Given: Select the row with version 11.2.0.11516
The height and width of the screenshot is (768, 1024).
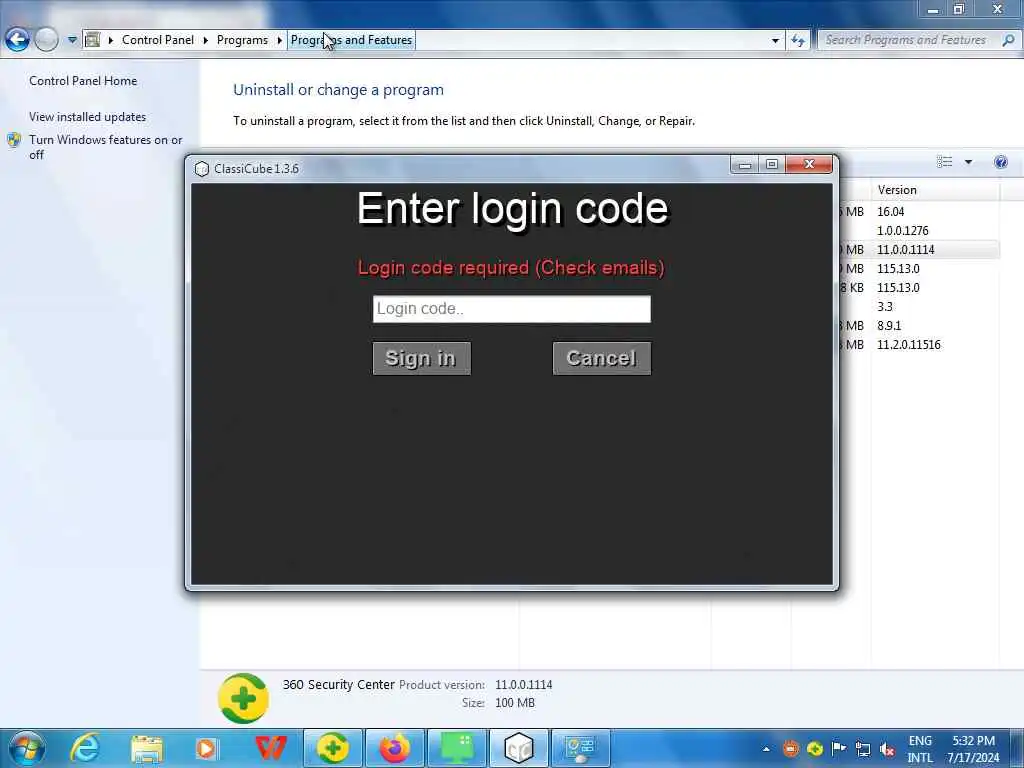Looking at the screenshot, I should (908, 344).
